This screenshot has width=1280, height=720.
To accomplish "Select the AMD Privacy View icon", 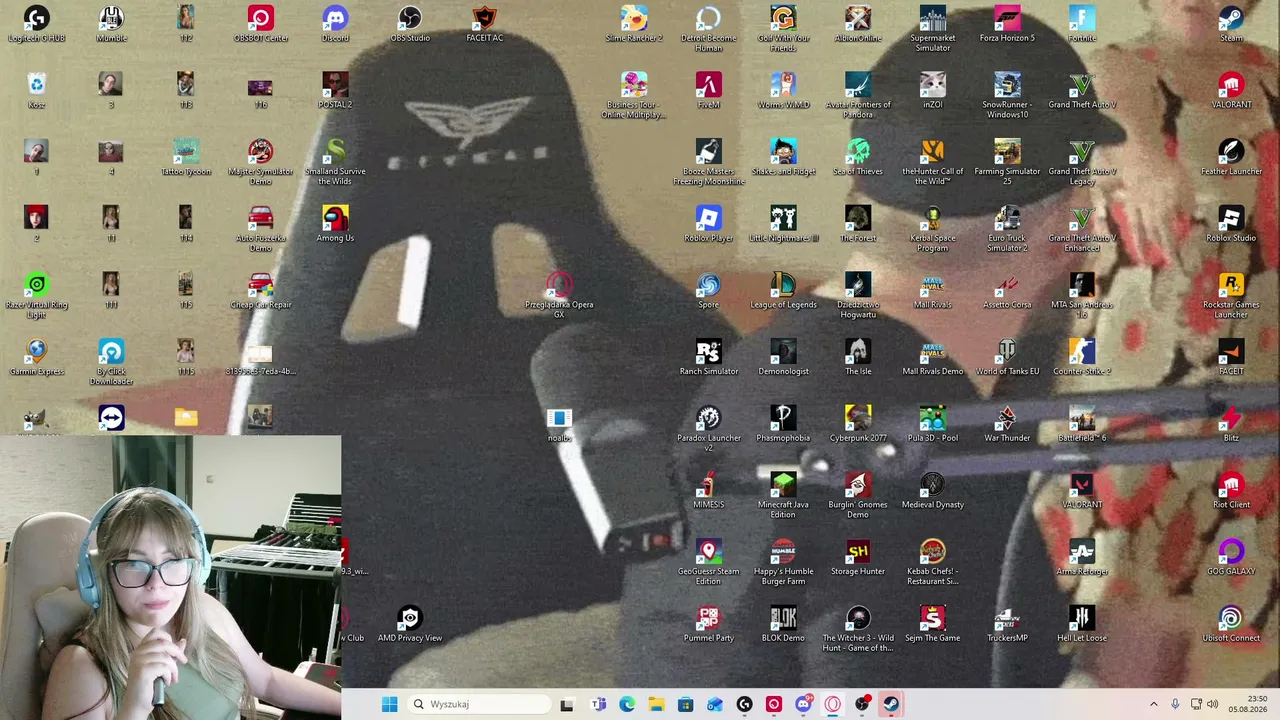I will (410, 625).
